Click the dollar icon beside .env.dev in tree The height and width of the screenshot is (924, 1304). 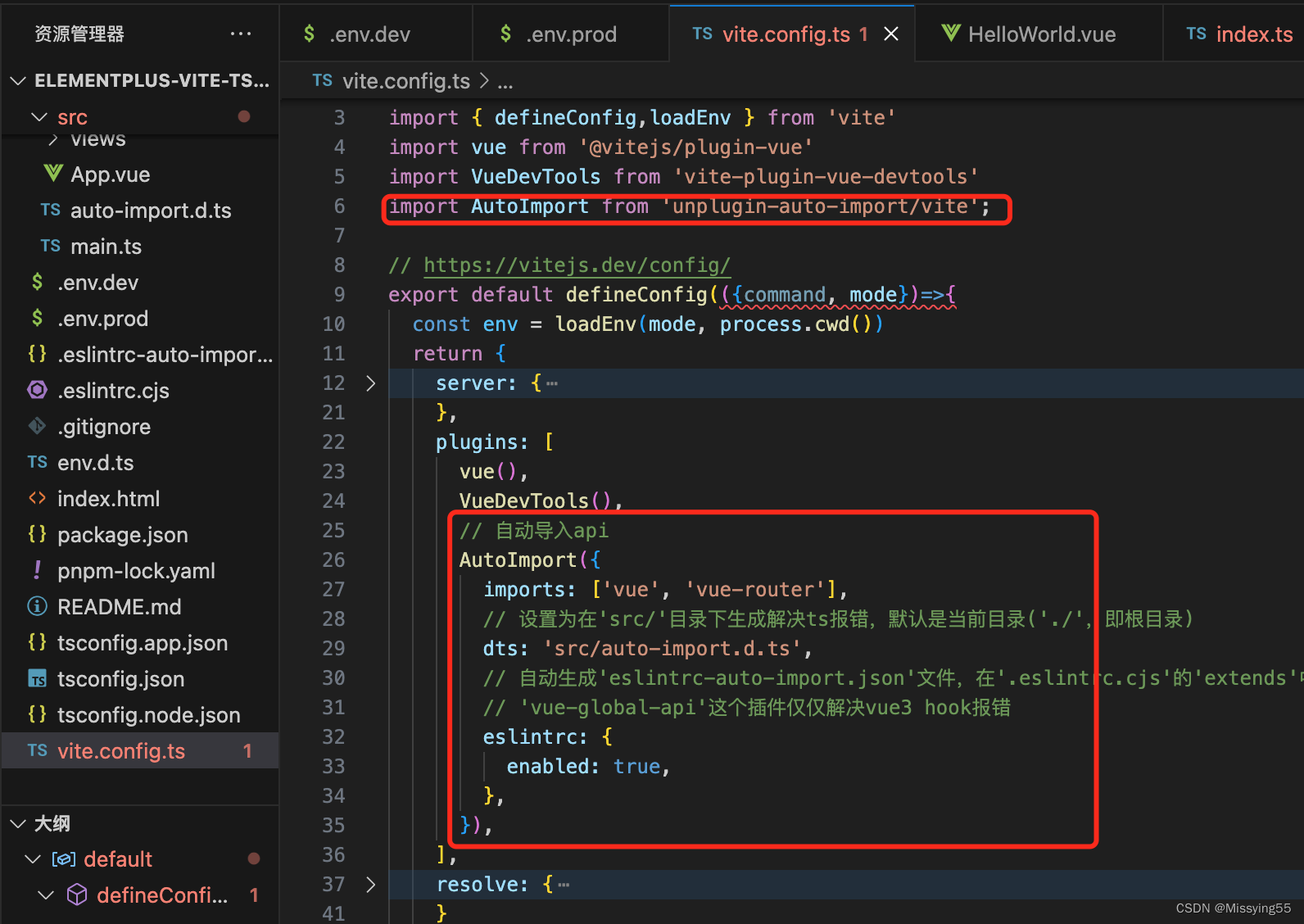point(38,282)
